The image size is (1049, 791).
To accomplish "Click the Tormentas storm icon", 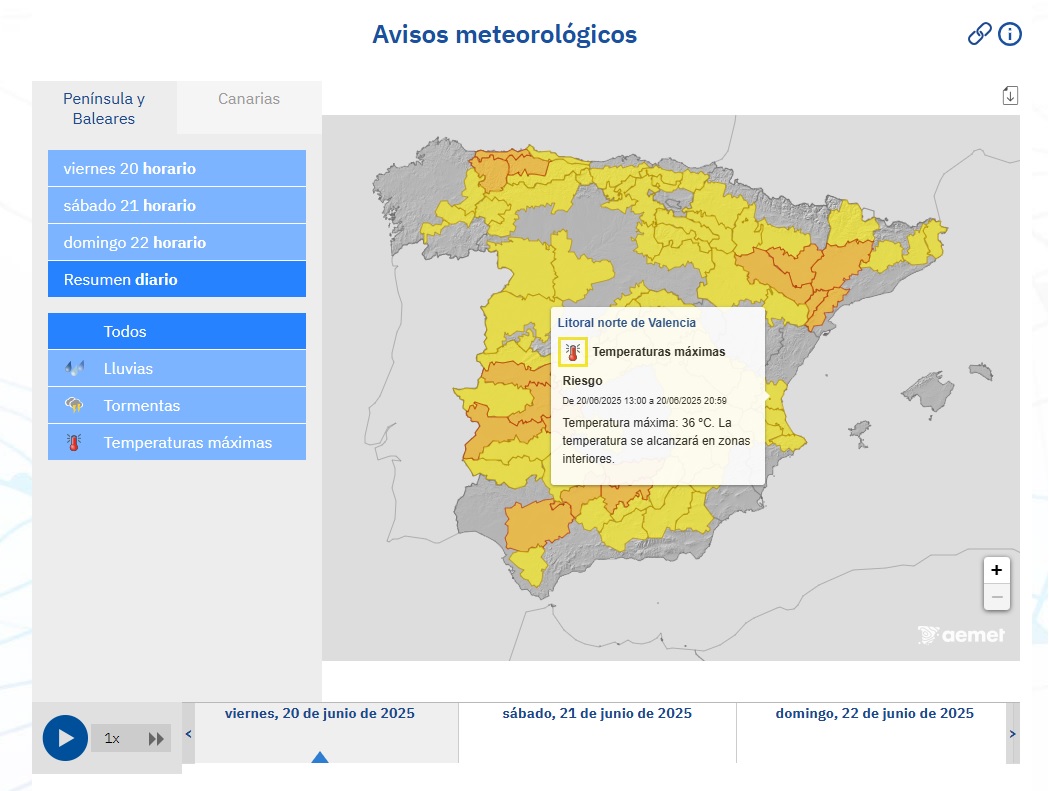I will [x=74, y=405].
